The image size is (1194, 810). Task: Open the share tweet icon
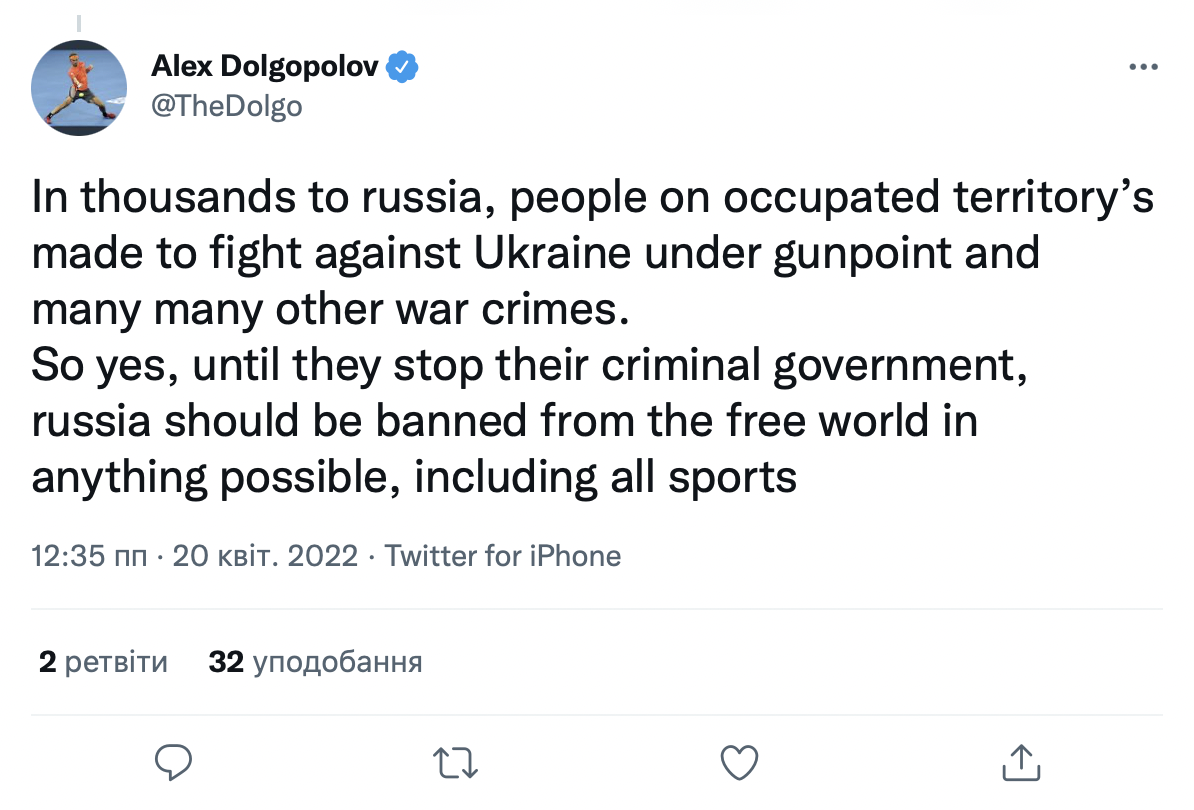1020,762
